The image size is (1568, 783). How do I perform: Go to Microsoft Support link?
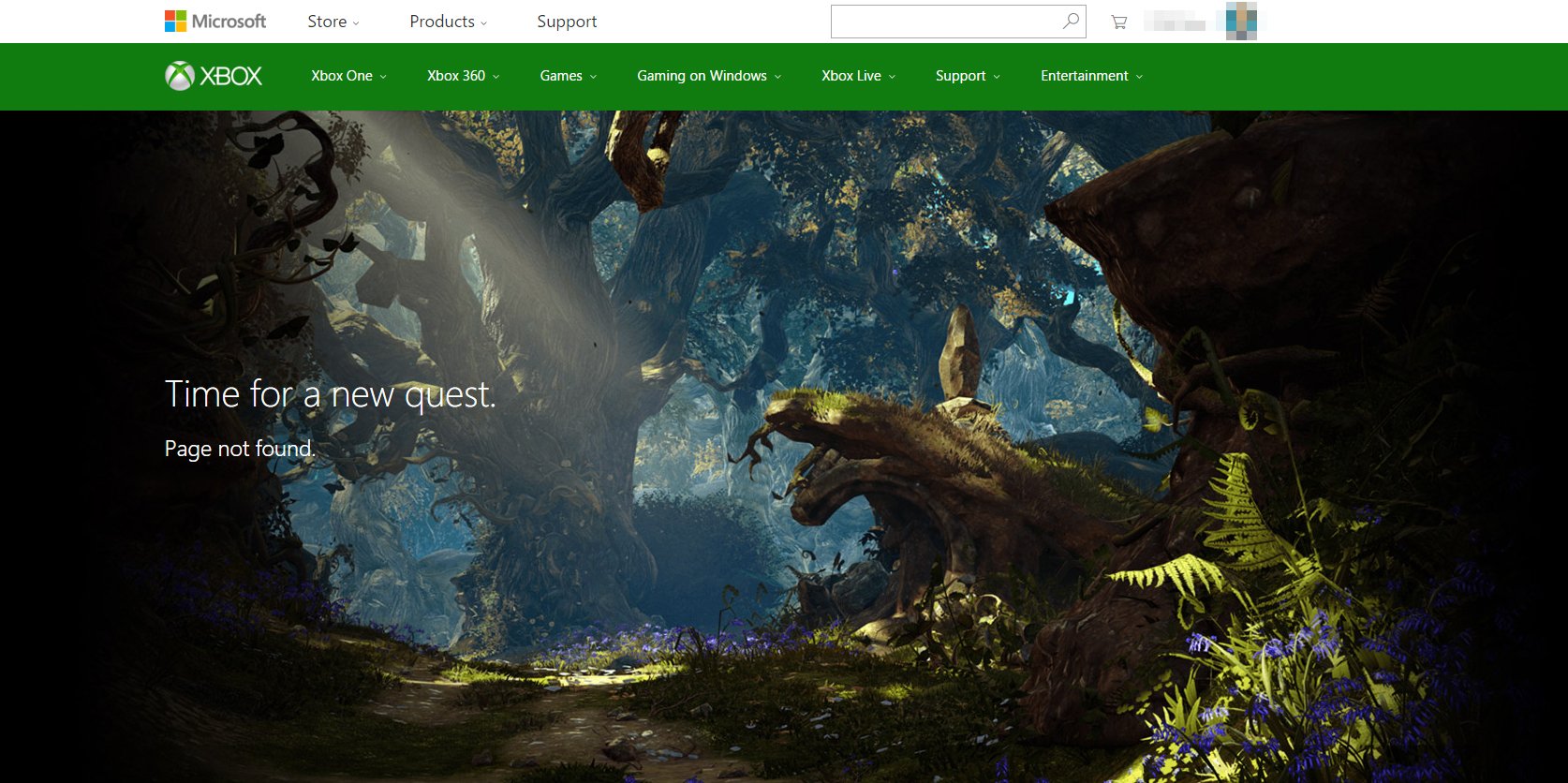pyautogui.click(x=567, y=22)
